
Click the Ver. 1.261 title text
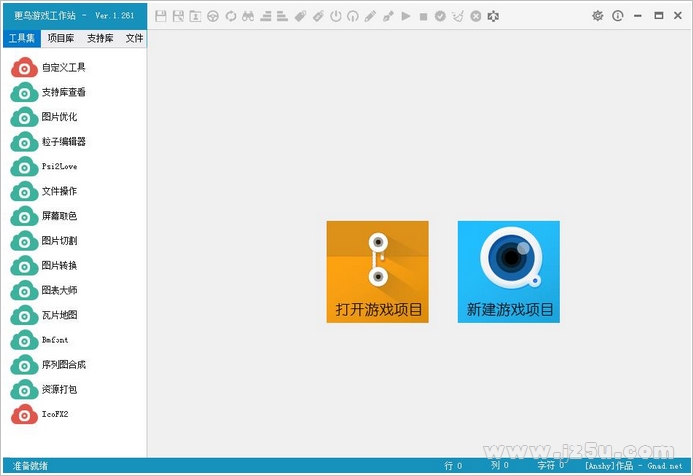pyautogui.click(x=114, y=15)
